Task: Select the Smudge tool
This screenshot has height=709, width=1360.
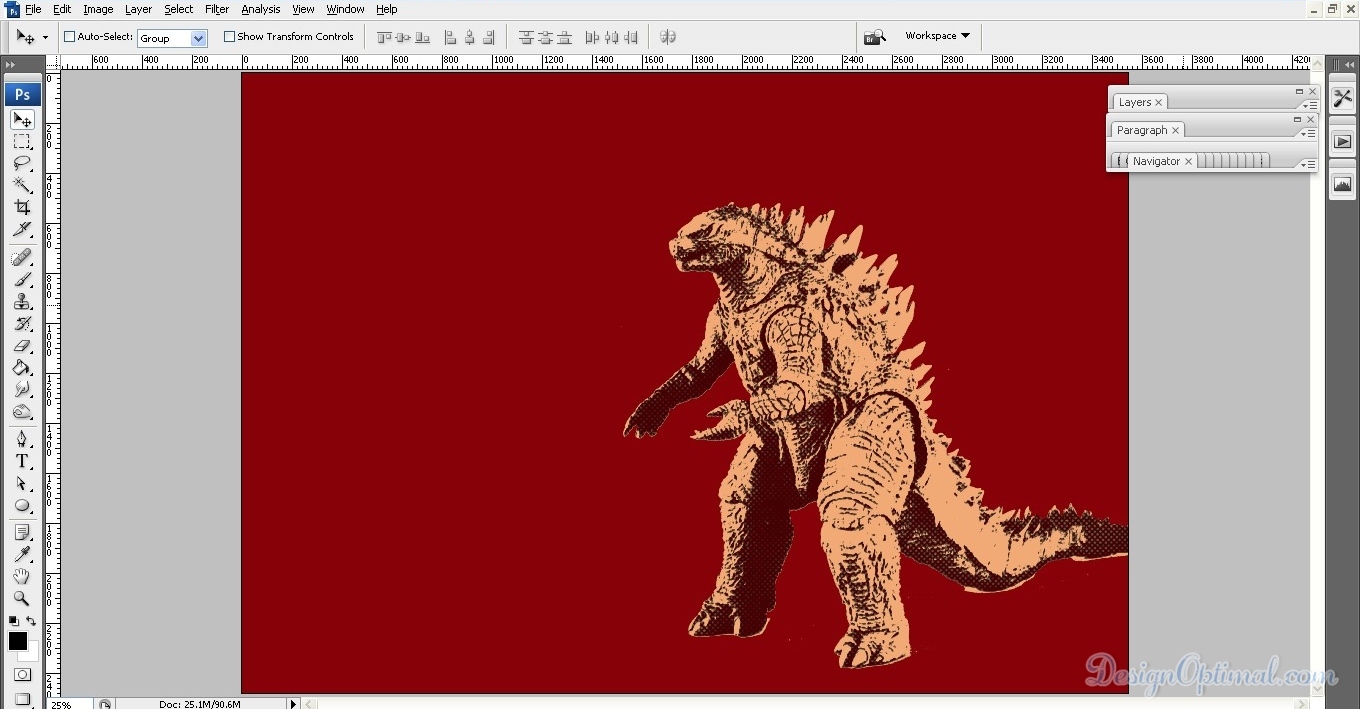Action: coord(22,390)
